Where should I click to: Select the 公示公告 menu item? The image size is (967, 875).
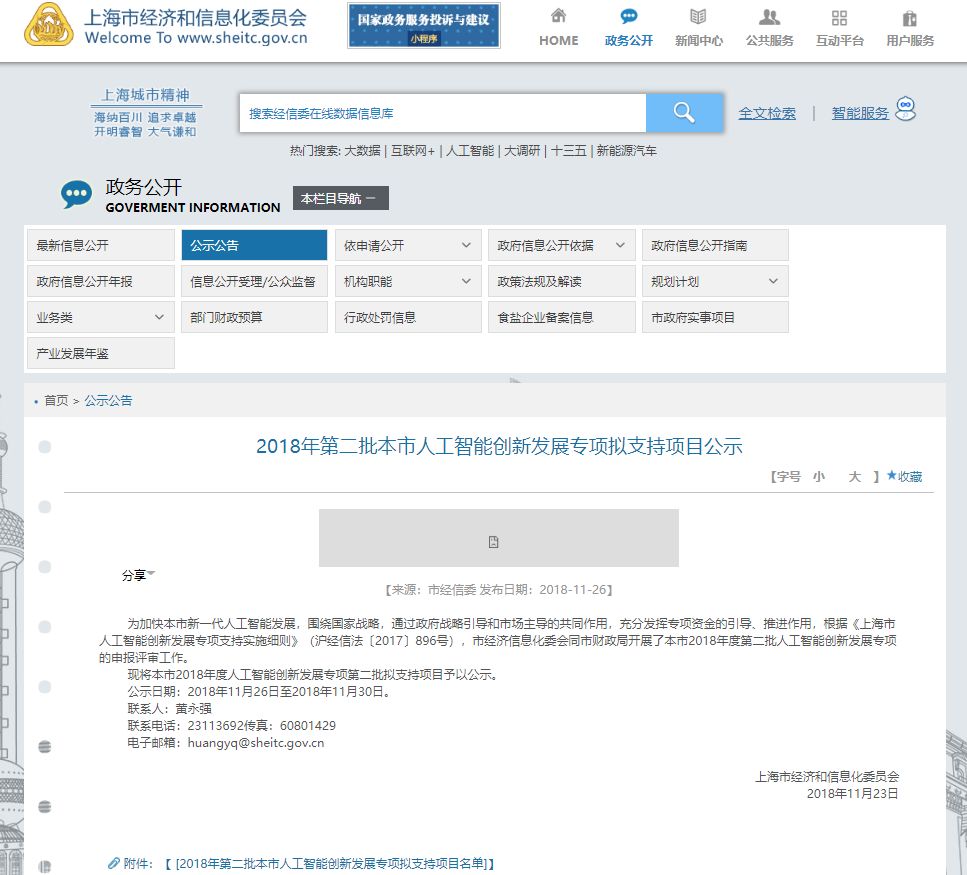[x=254, y=245]
